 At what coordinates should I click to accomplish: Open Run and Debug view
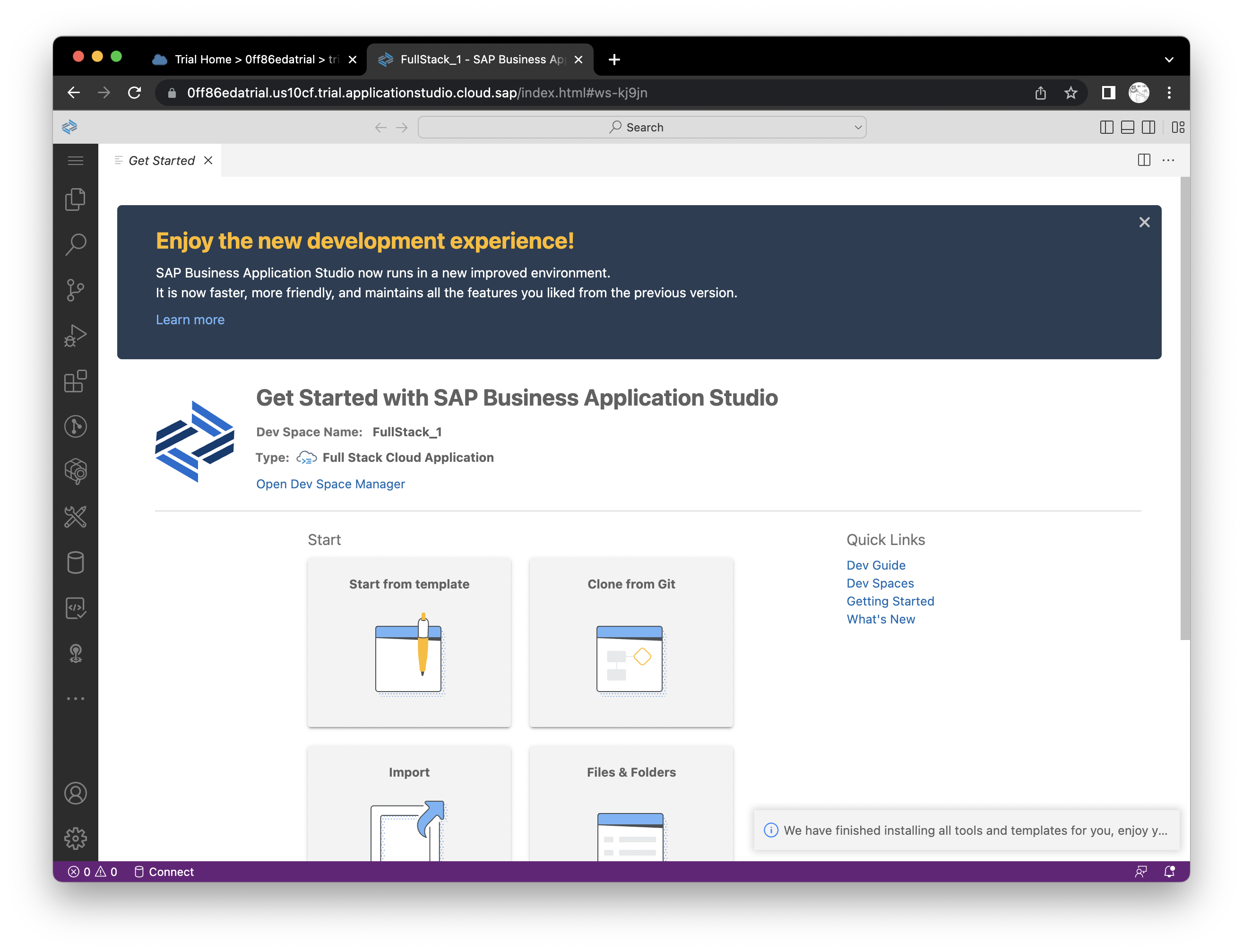(x=75, y=336)
